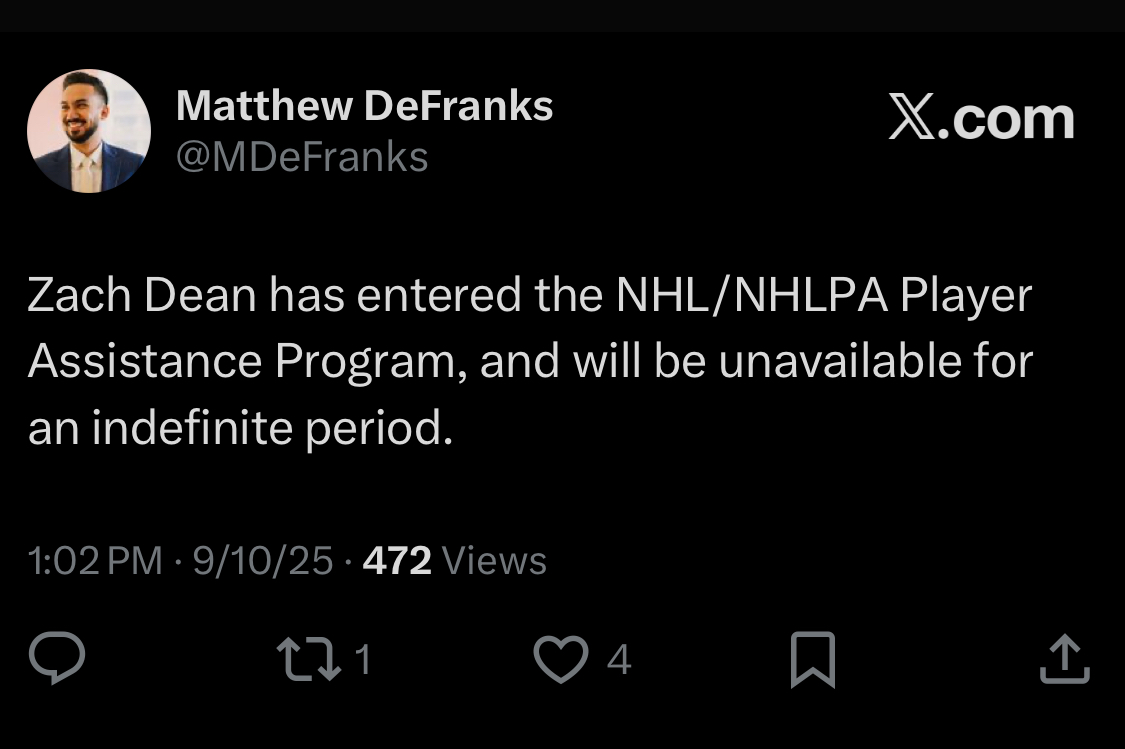Click the Assistance Program phrase
This screenshot has width=1125, height=749.
click(242, 361)
